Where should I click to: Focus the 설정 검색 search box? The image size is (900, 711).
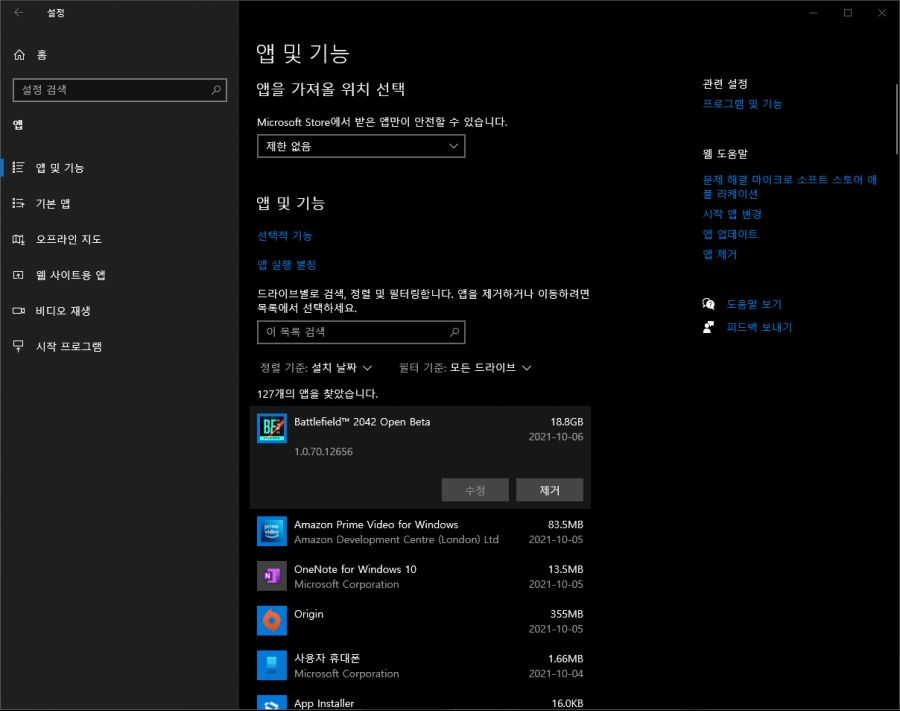(110, 90)
